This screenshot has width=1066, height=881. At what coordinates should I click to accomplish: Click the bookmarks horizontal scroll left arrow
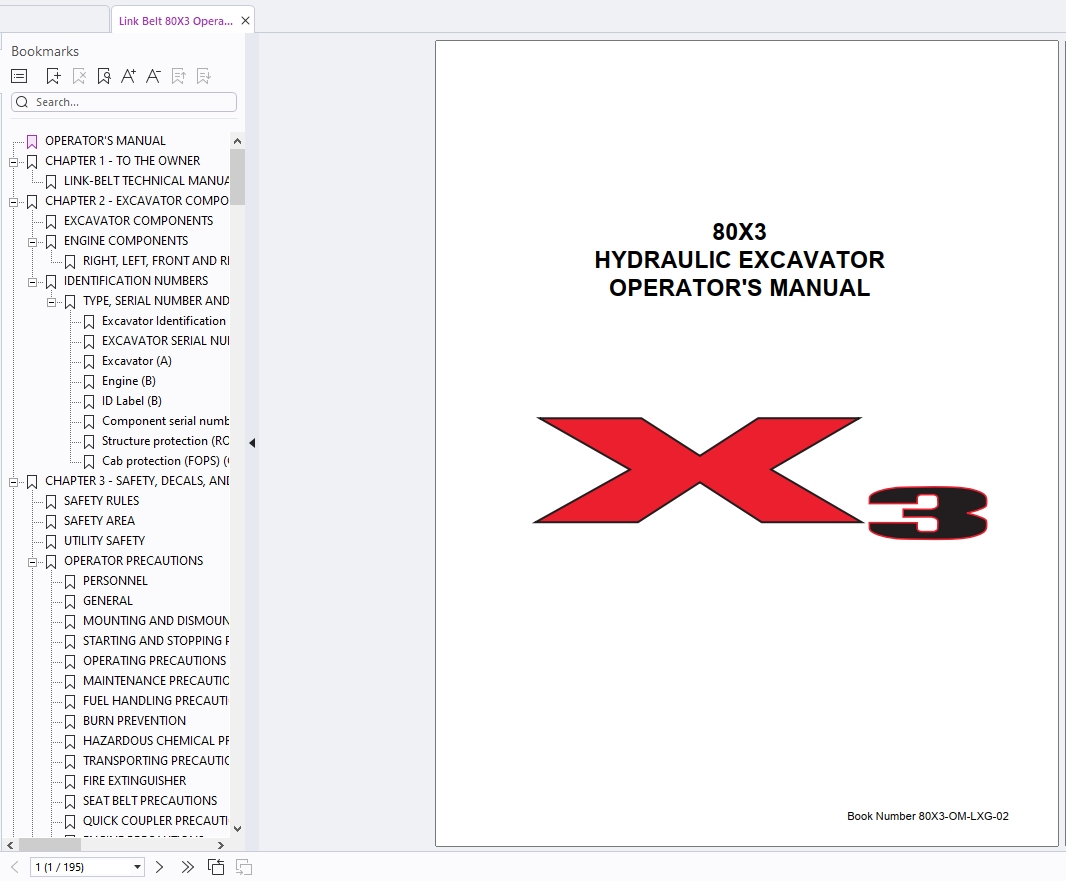(x=10, y=845)
